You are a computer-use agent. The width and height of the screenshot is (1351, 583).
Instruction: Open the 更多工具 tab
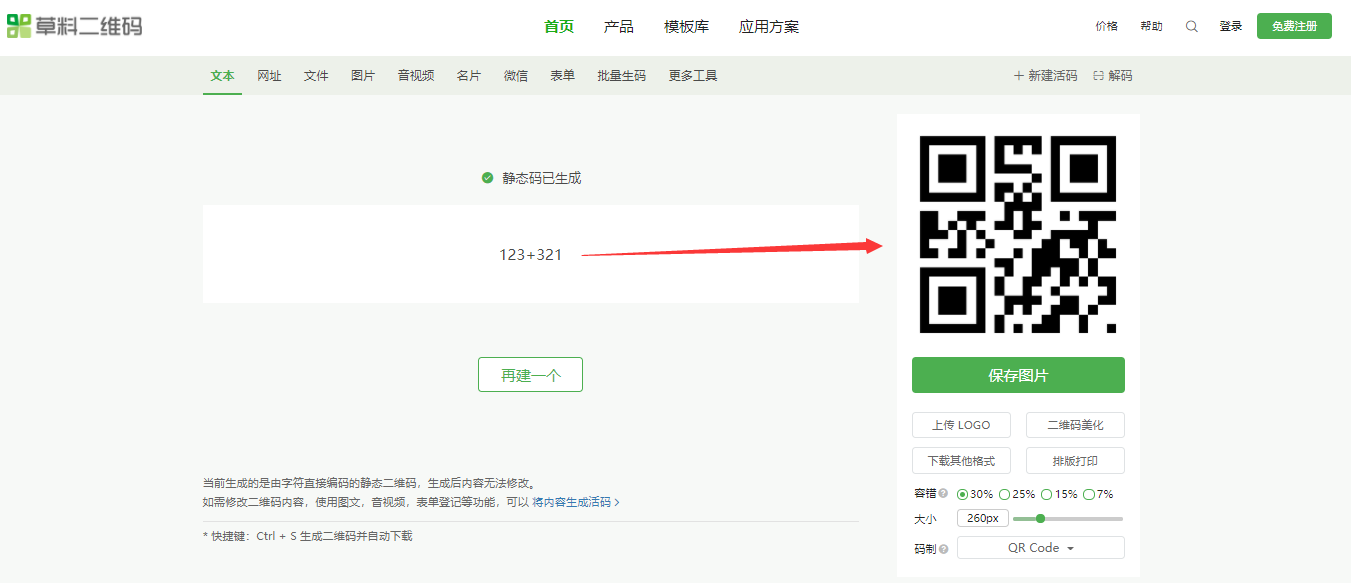[x=693, y=76]
